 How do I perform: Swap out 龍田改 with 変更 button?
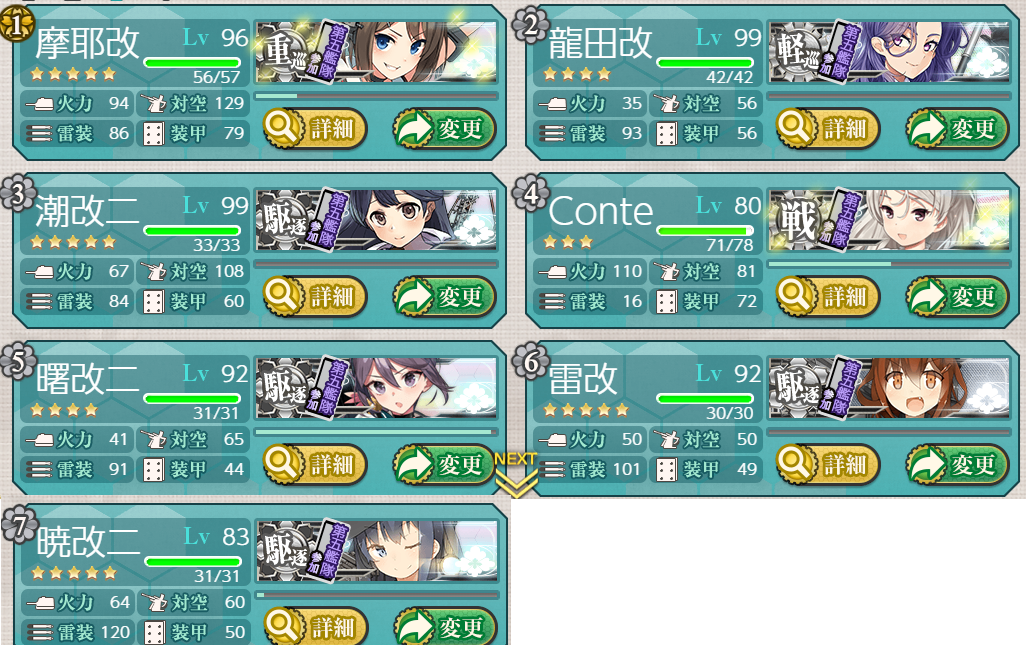tap(957, 128)
